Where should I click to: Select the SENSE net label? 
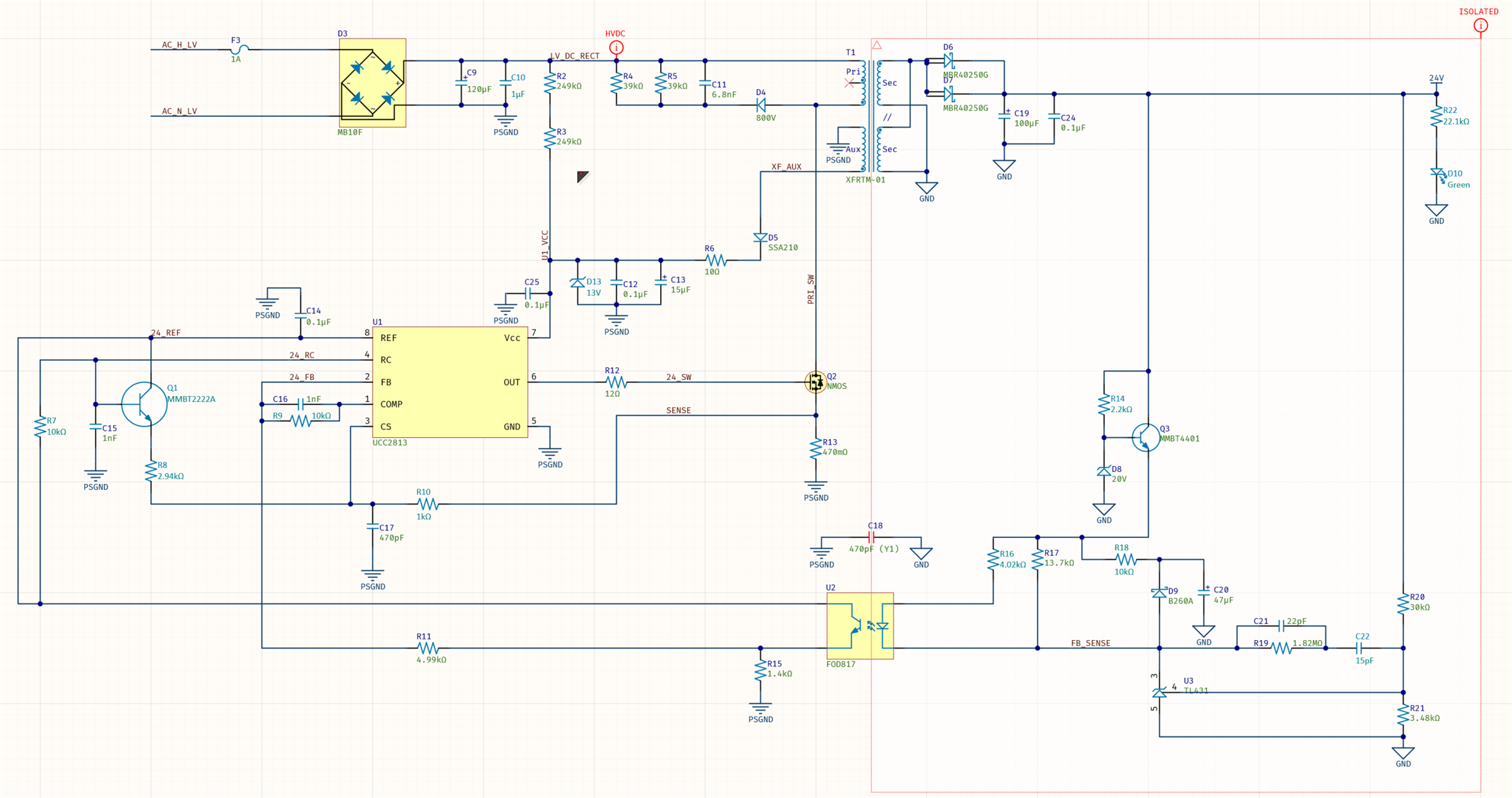click(679, 410)
